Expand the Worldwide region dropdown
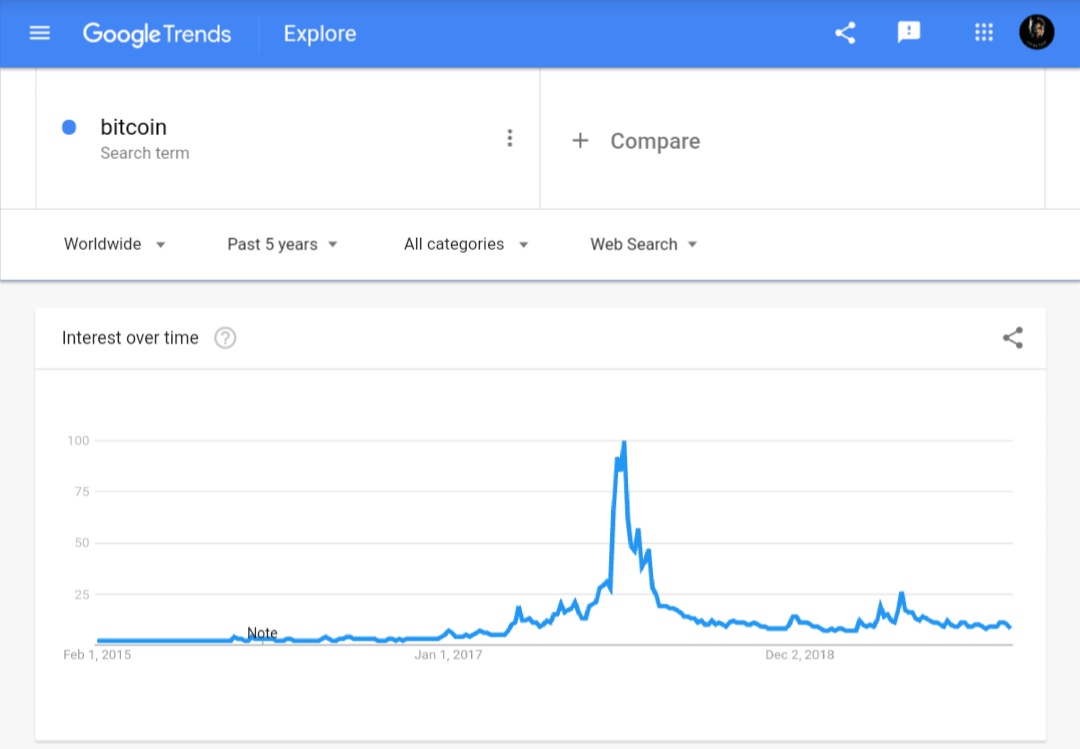 [114, 244]
